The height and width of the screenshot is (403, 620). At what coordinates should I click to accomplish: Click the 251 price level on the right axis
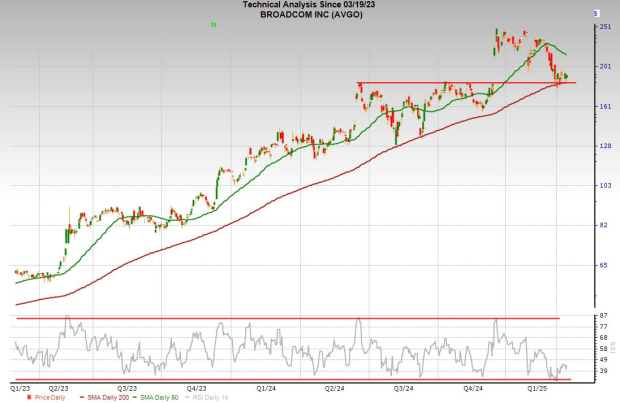click(x=605, y=27)
